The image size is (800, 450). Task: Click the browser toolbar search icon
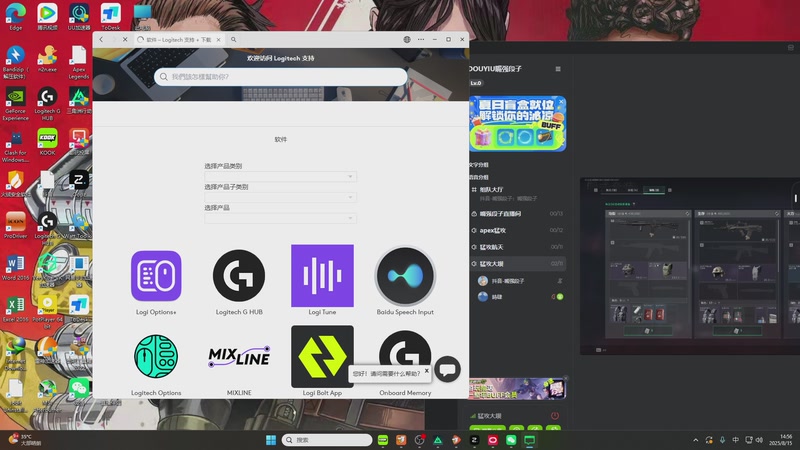pyautogui.click(x=234, y=39)
